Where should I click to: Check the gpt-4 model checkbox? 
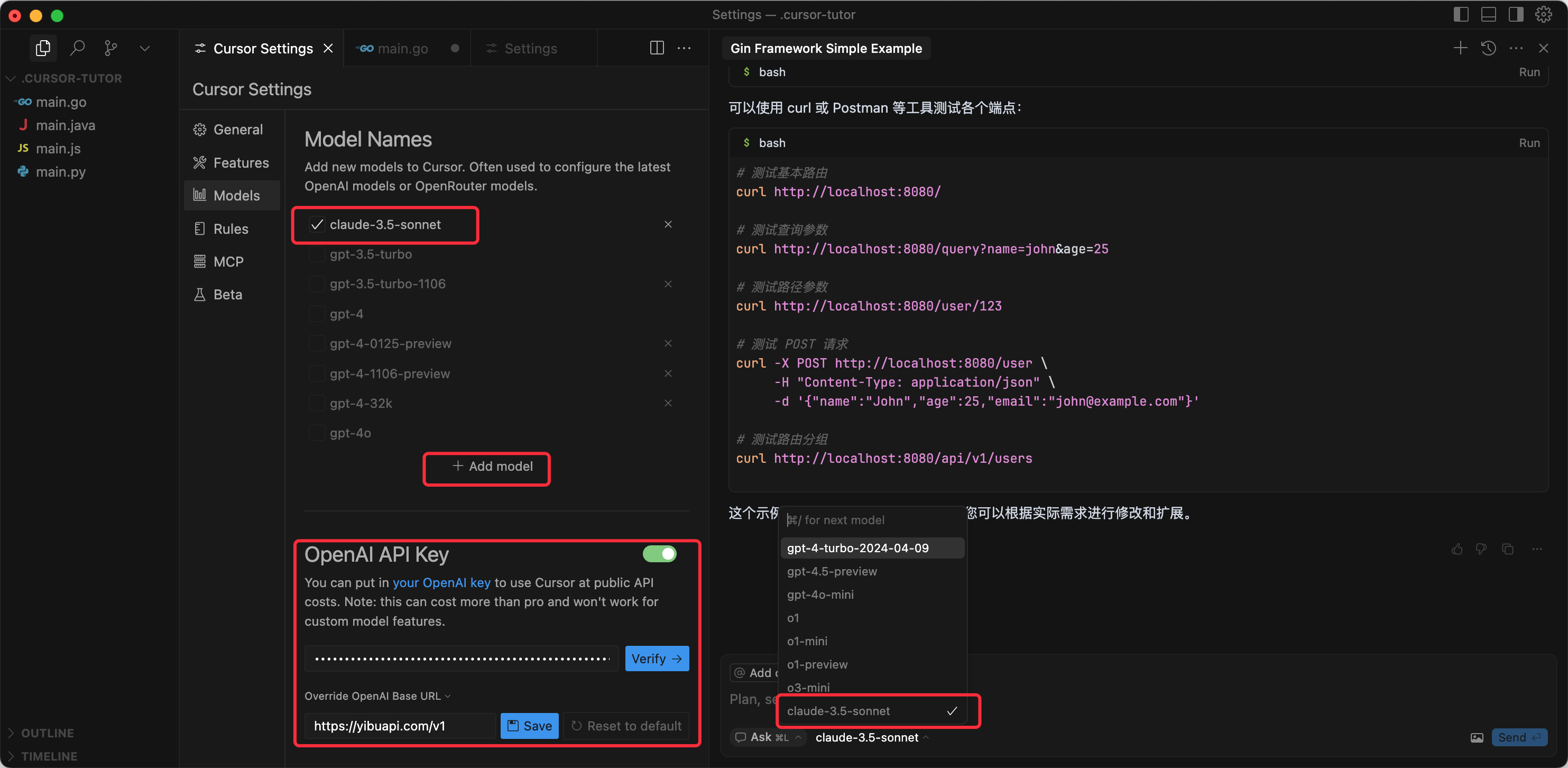(x=317, y=314)
